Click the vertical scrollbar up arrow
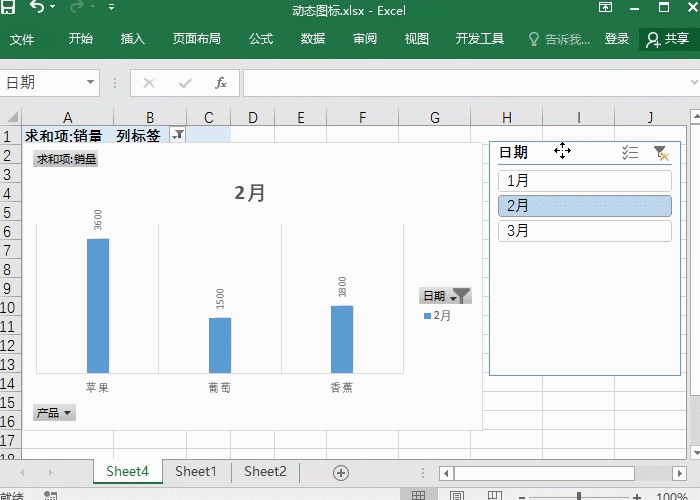The width and height of the screenshot is (700, 500). [695, 117]
